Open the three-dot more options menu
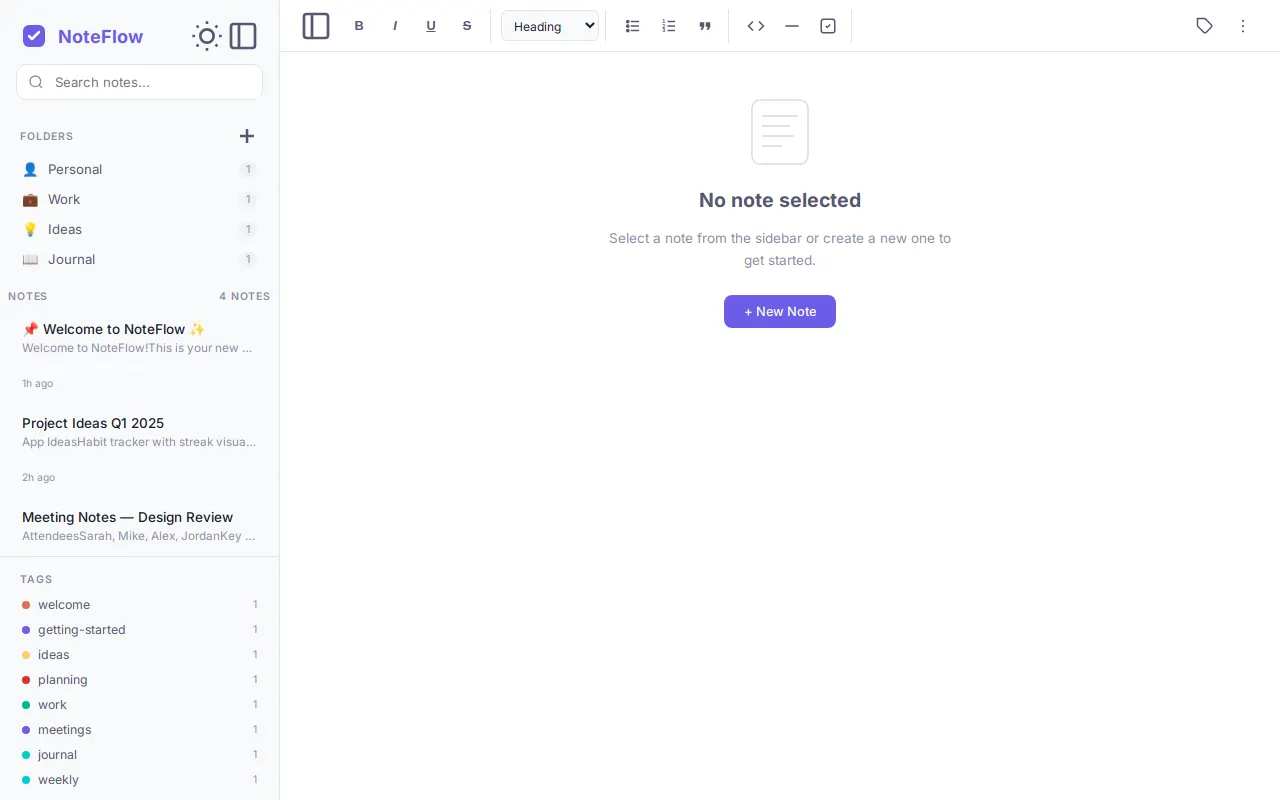The height and width of the screenshot is (800, 1280). [1243, 26]
